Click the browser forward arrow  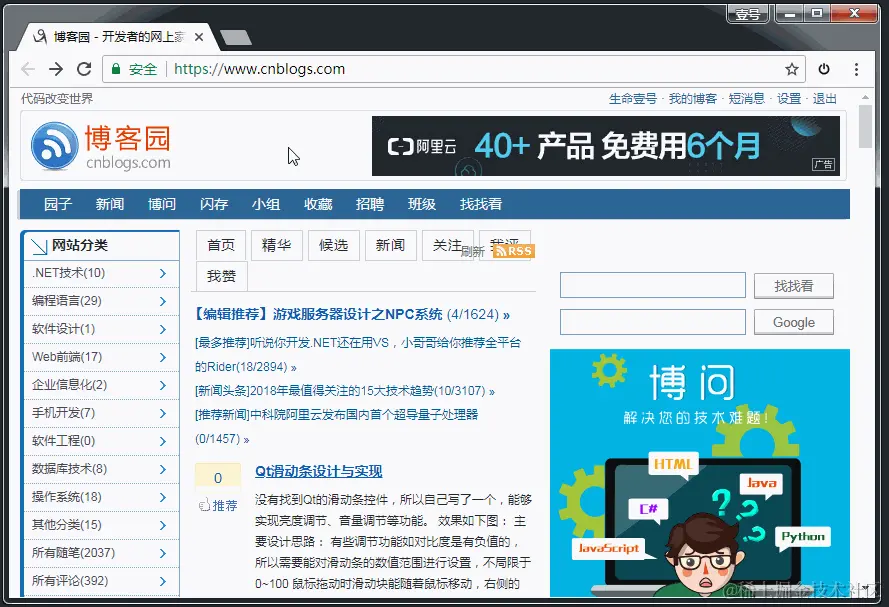(x=56, y=69)
